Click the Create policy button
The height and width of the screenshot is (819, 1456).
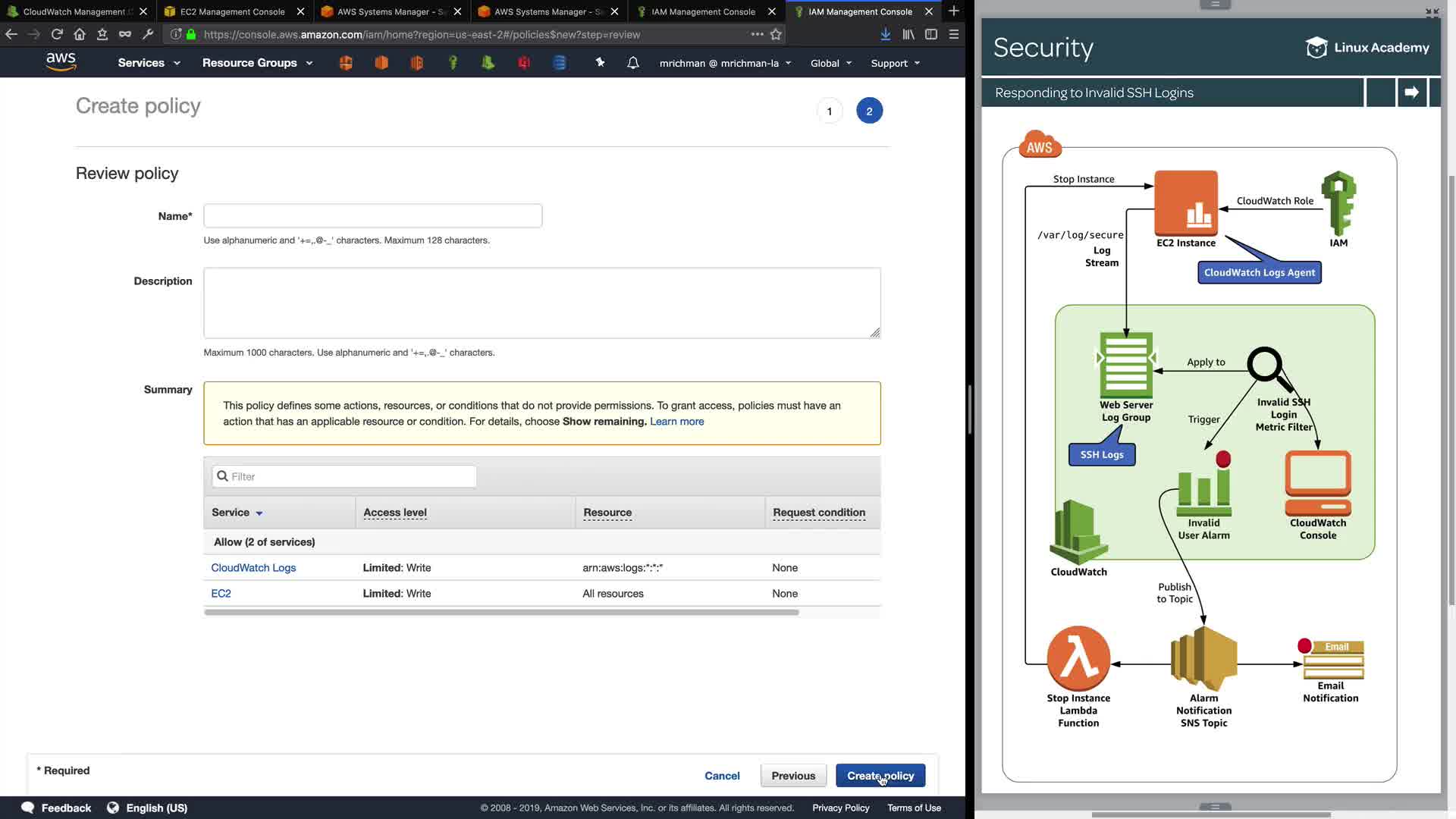(x=880, y=776)
